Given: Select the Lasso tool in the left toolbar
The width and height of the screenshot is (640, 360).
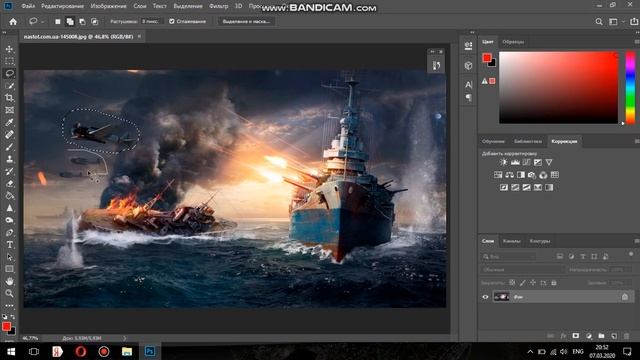Looking at the screenshot, I should [9, 73].
